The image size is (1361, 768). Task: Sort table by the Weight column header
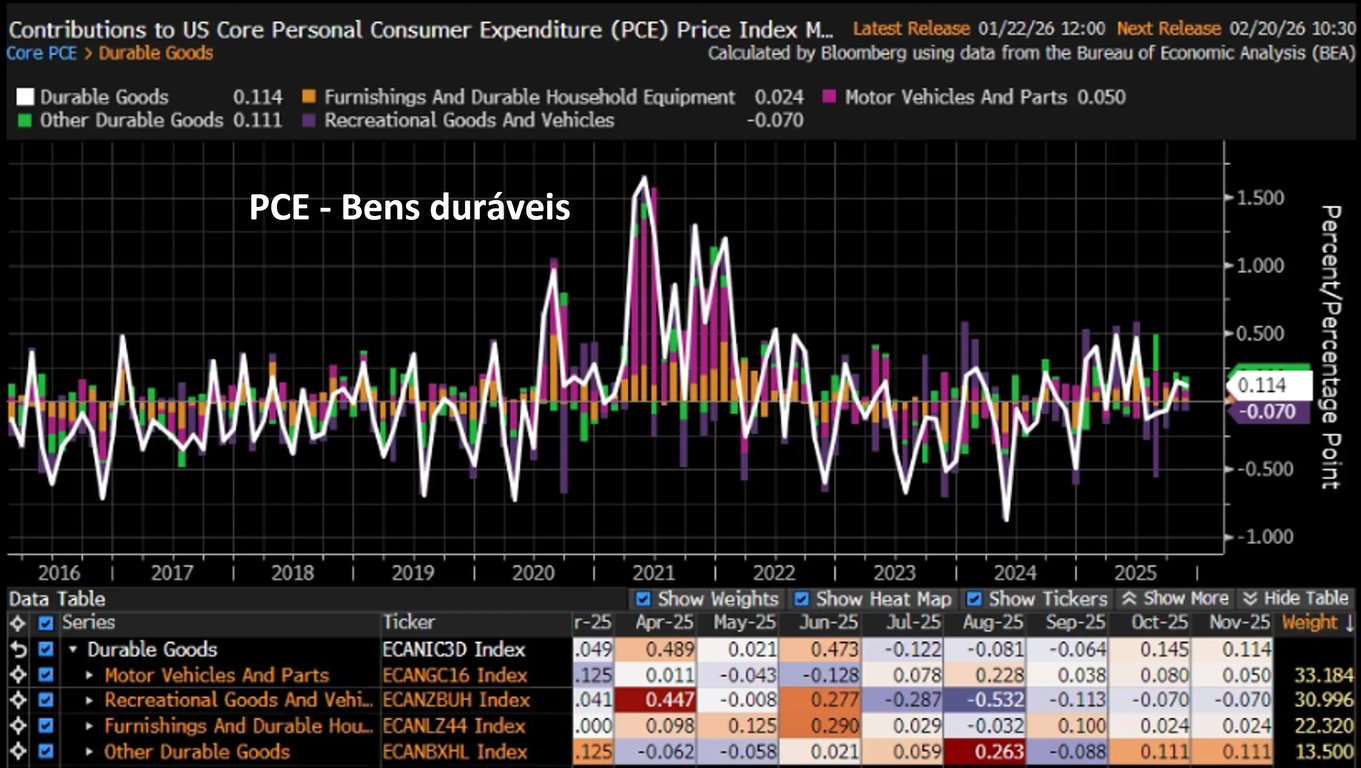(1315, 622)
